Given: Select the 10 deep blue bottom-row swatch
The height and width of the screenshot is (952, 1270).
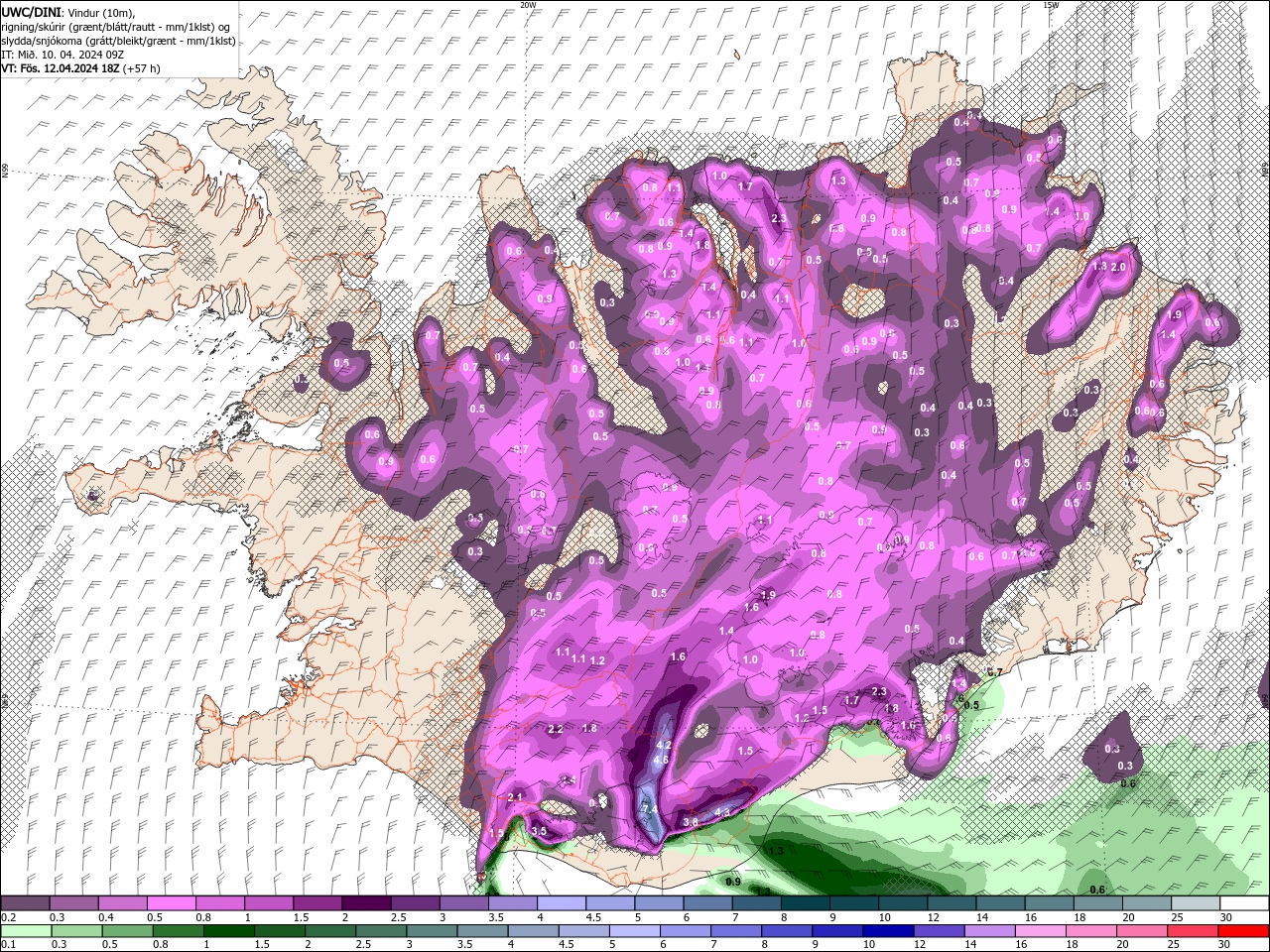Looking at the screenshot, I should [x=888, y=931].
